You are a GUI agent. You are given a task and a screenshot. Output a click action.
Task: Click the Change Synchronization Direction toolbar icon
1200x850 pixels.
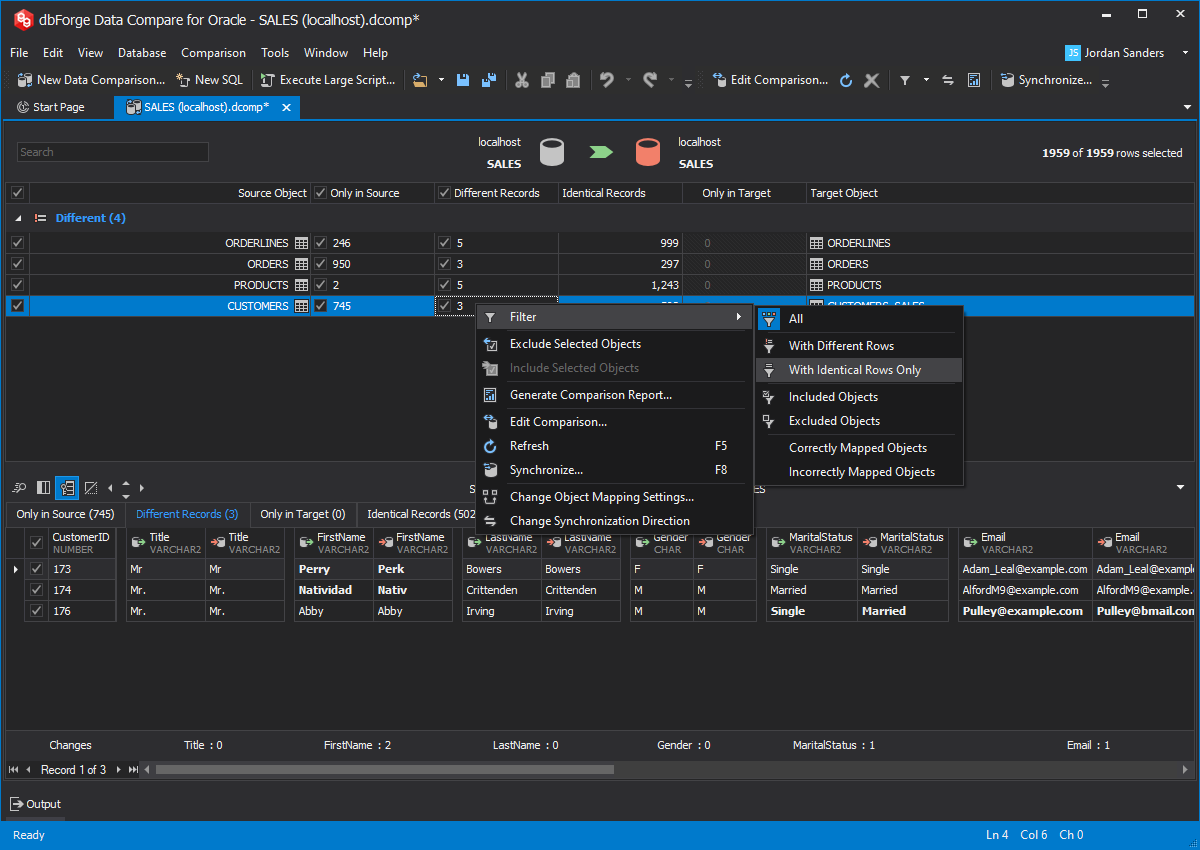coord(948,80)
